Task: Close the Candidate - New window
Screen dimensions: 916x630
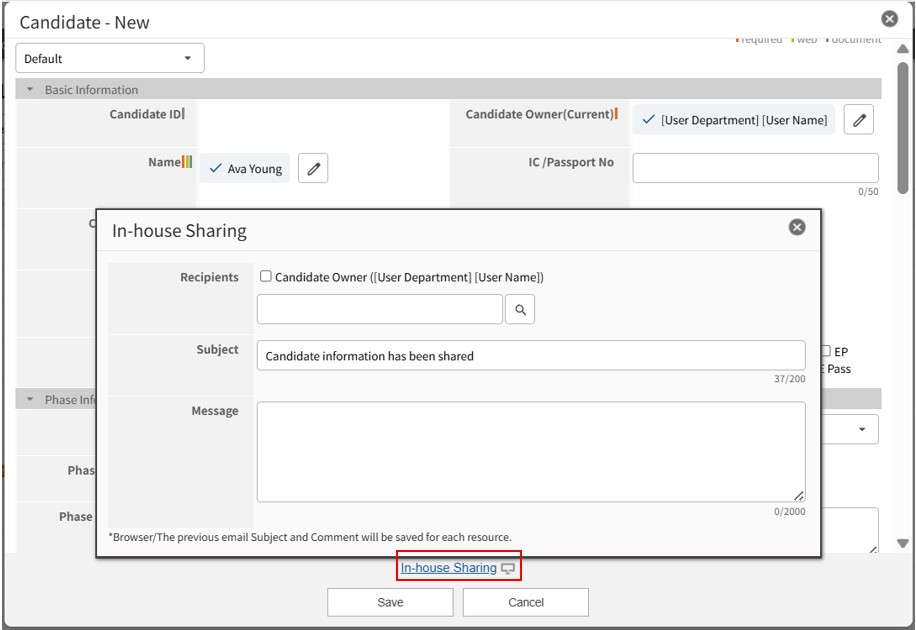Action: 889,19
